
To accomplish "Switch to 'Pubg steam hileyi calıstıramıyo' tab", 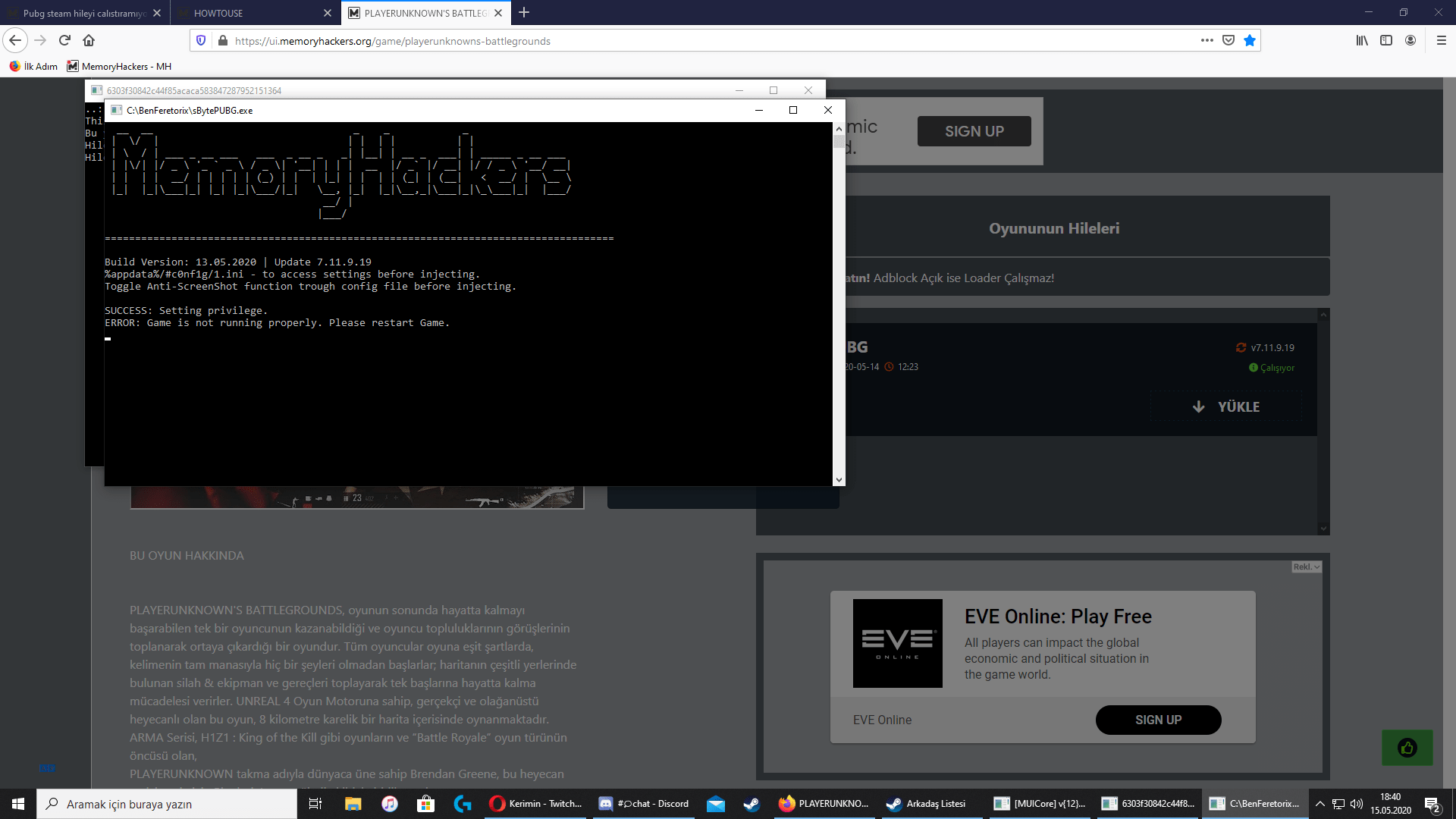I will [85, 13].
